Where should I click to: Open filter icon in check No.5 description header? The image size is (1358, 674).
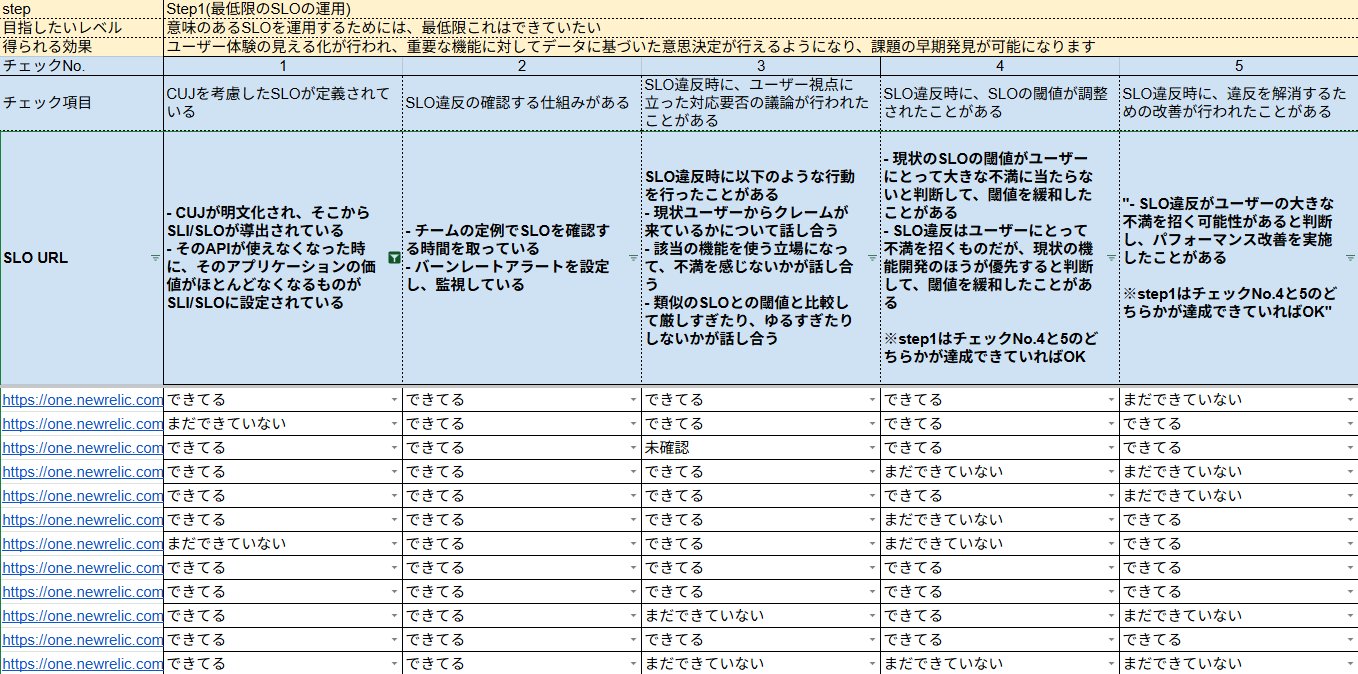coord(1350,258)
